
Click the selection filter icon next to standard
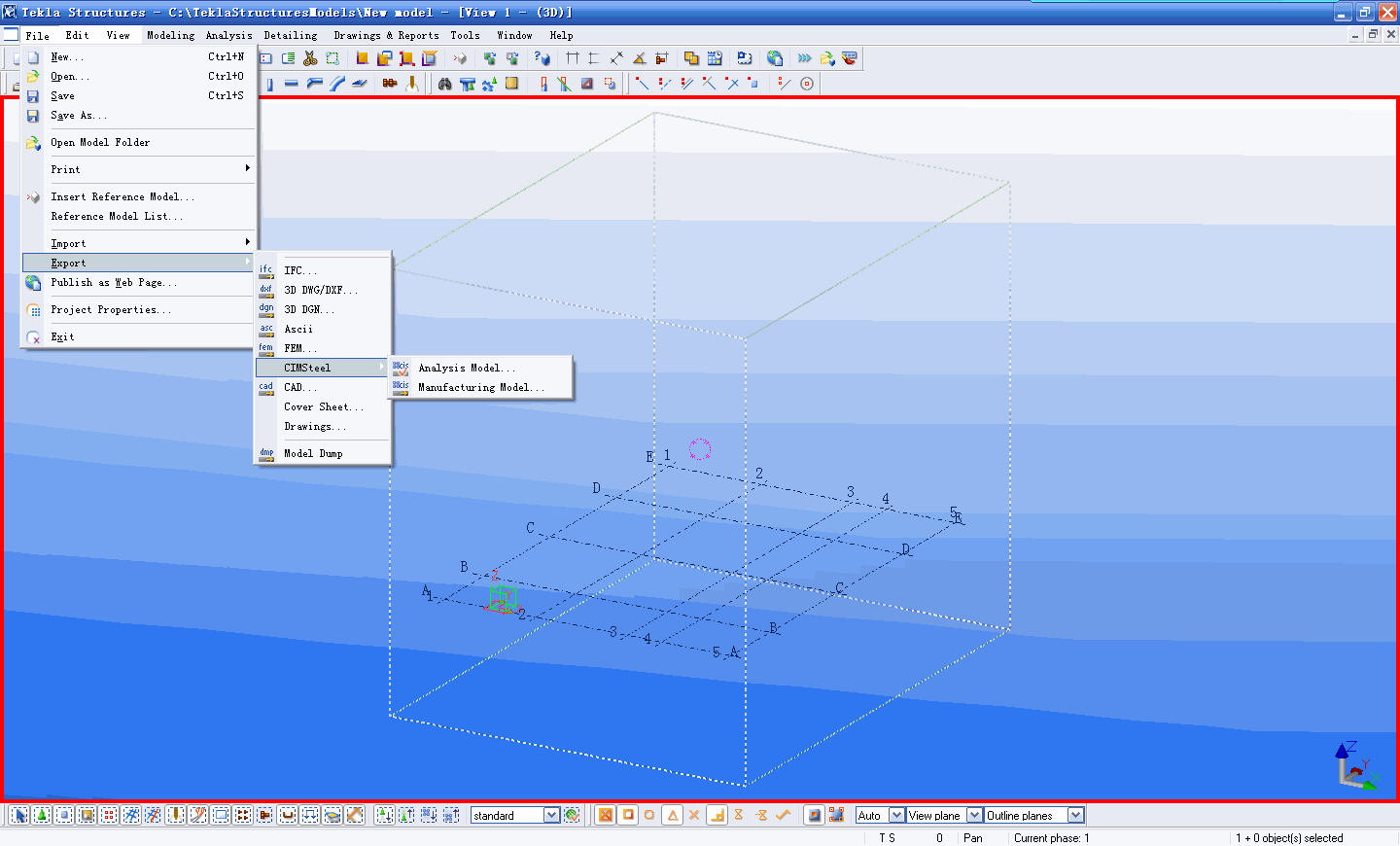point(572,815)
